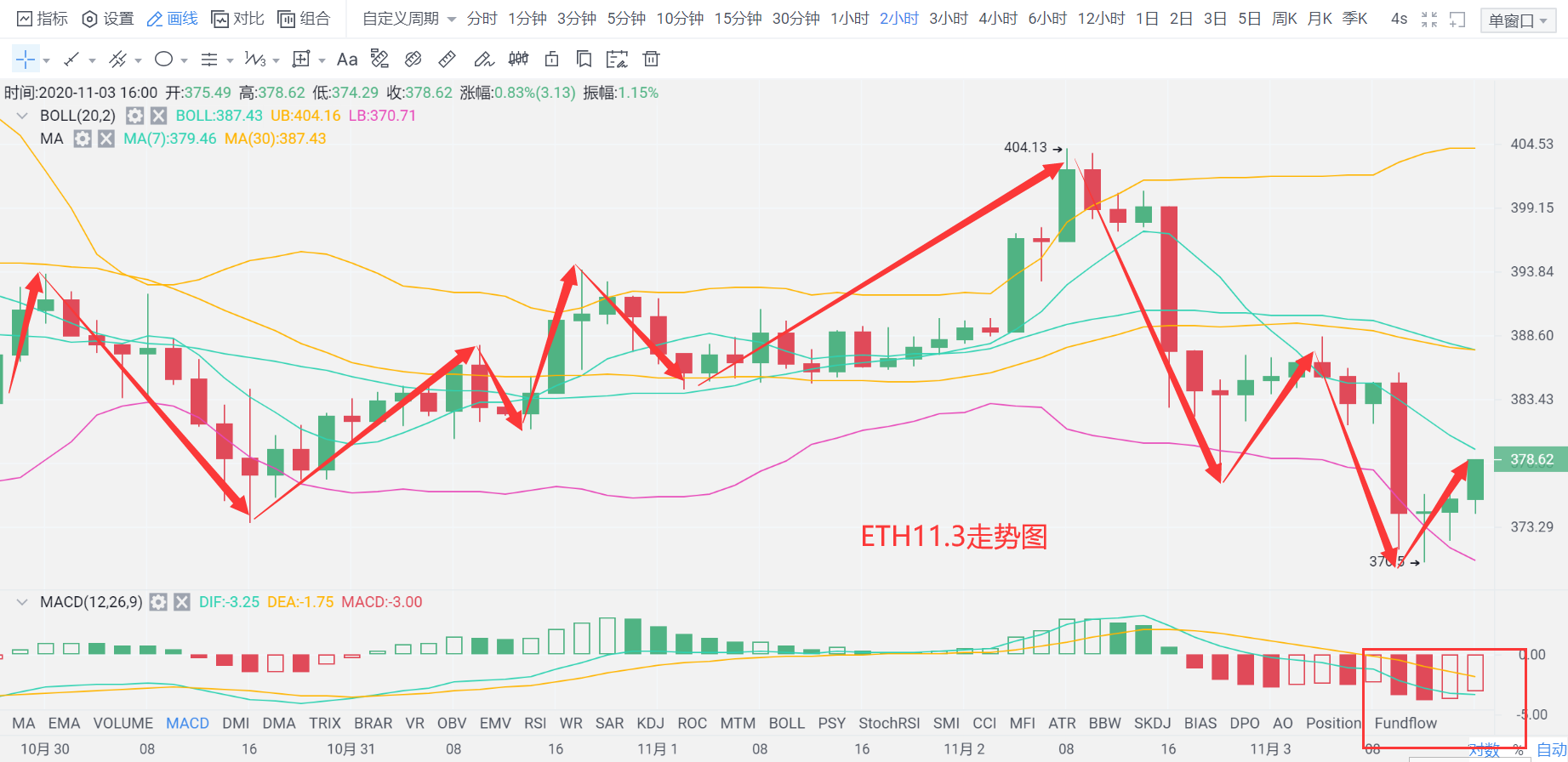The height and width of the screenshot is (762, 1568).
Task: Remove the MACD indicator with X
Action: pos(182,602)
